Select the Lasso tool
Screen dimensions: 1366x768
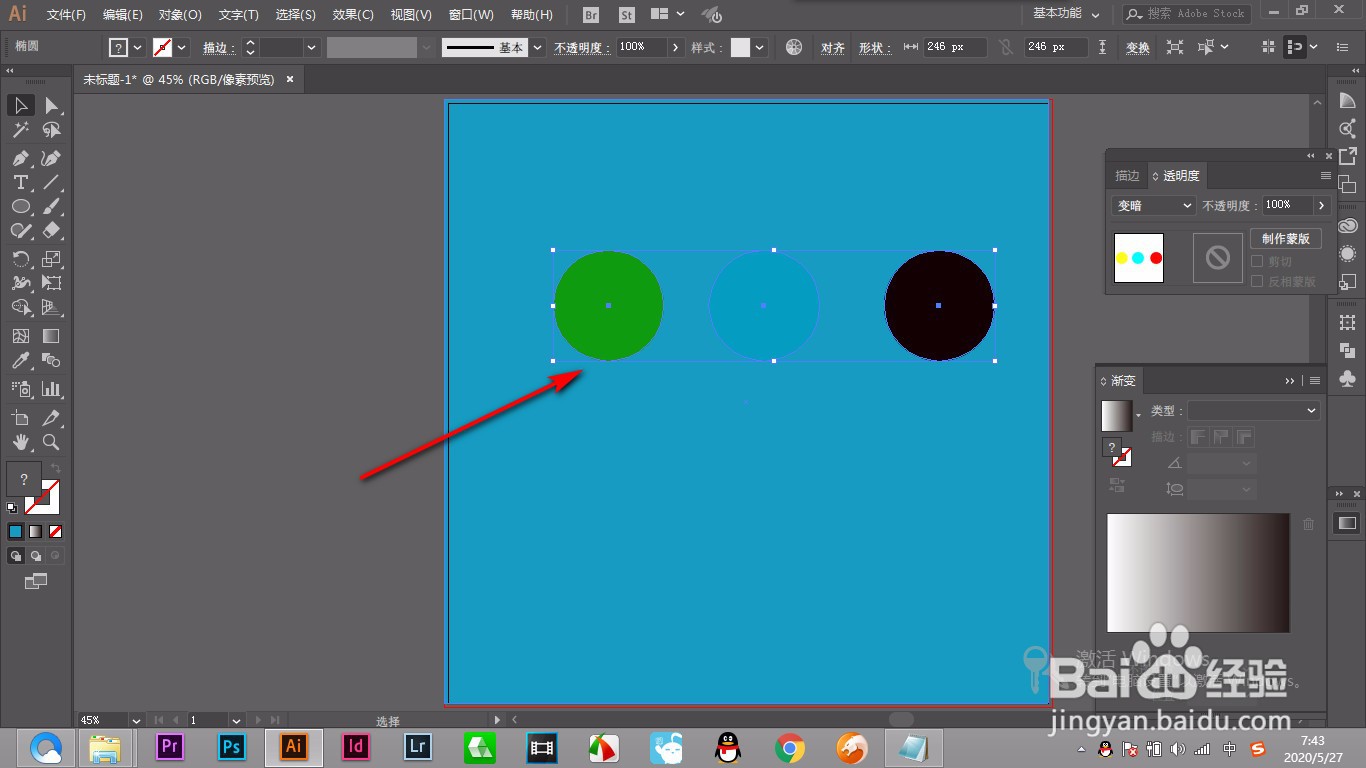coord(51,130)
